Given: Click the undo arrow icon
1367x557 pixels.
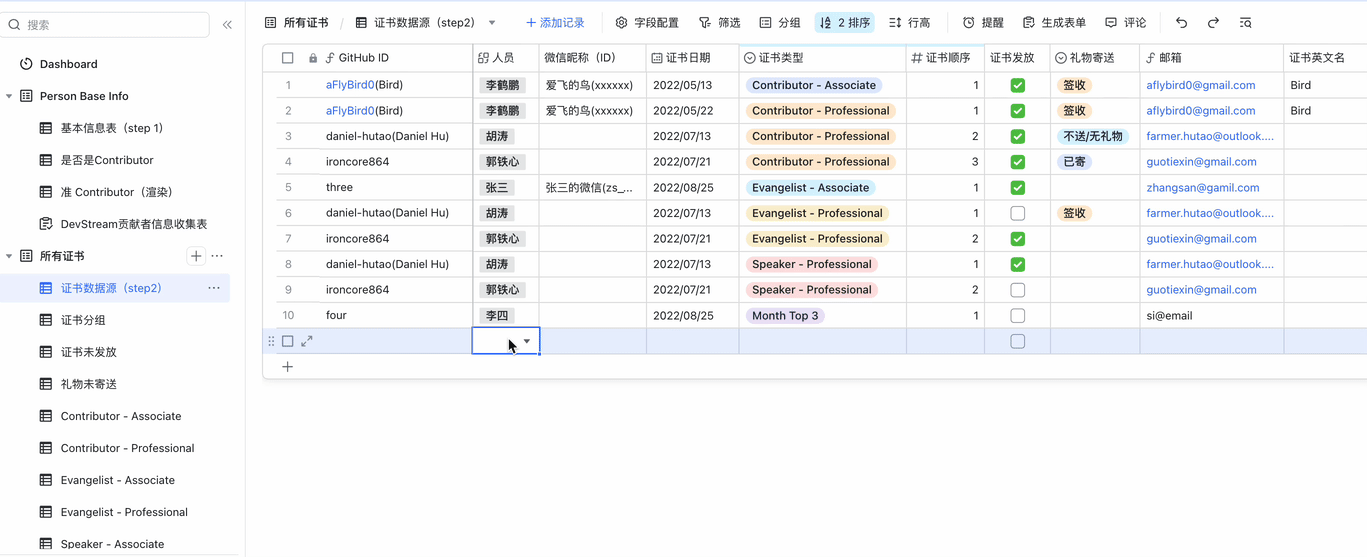Looking at the screenshot, I should 1181,22.
